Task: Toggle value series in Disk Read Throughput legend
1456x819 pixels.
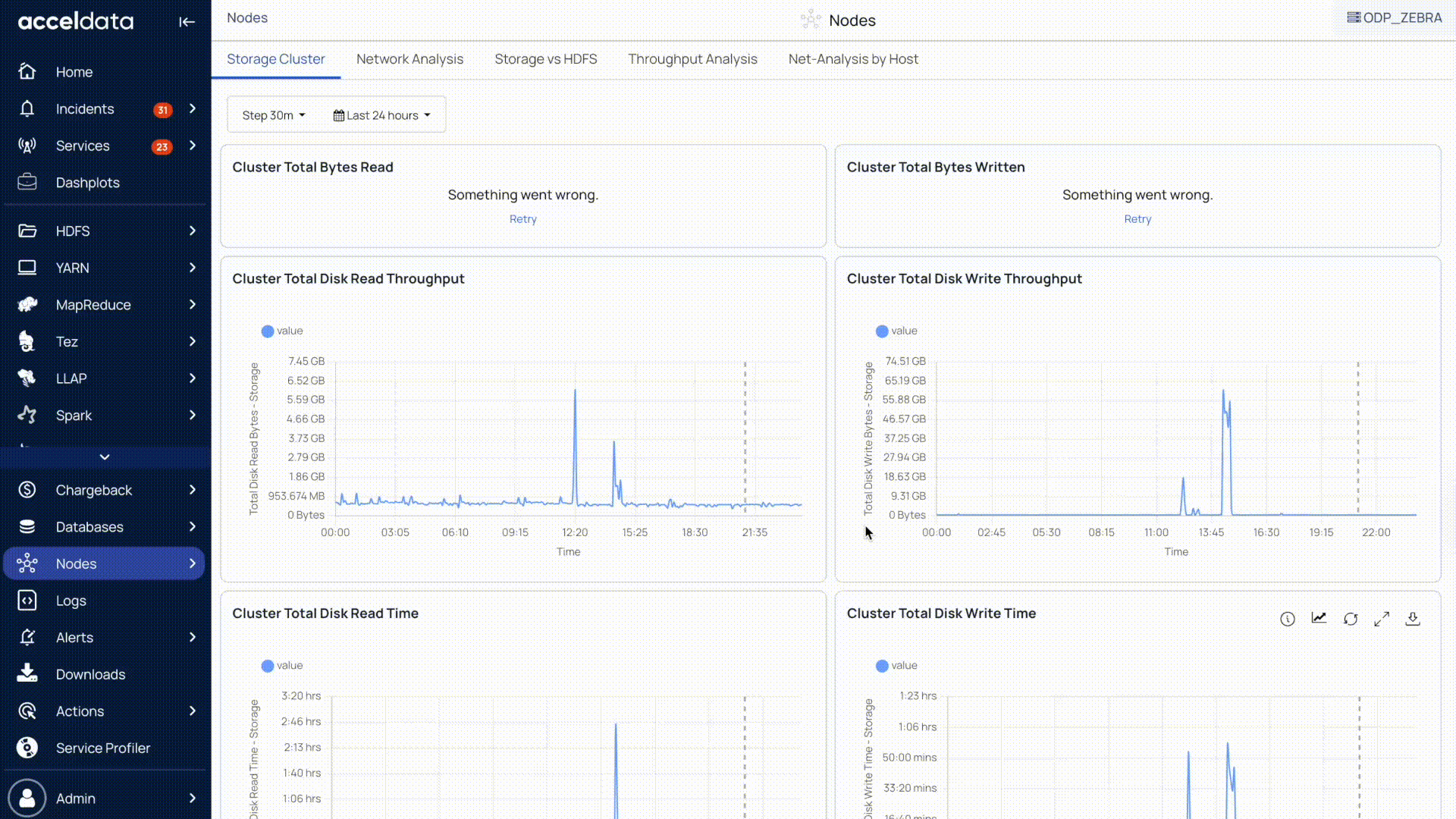Action: (282, 331)
